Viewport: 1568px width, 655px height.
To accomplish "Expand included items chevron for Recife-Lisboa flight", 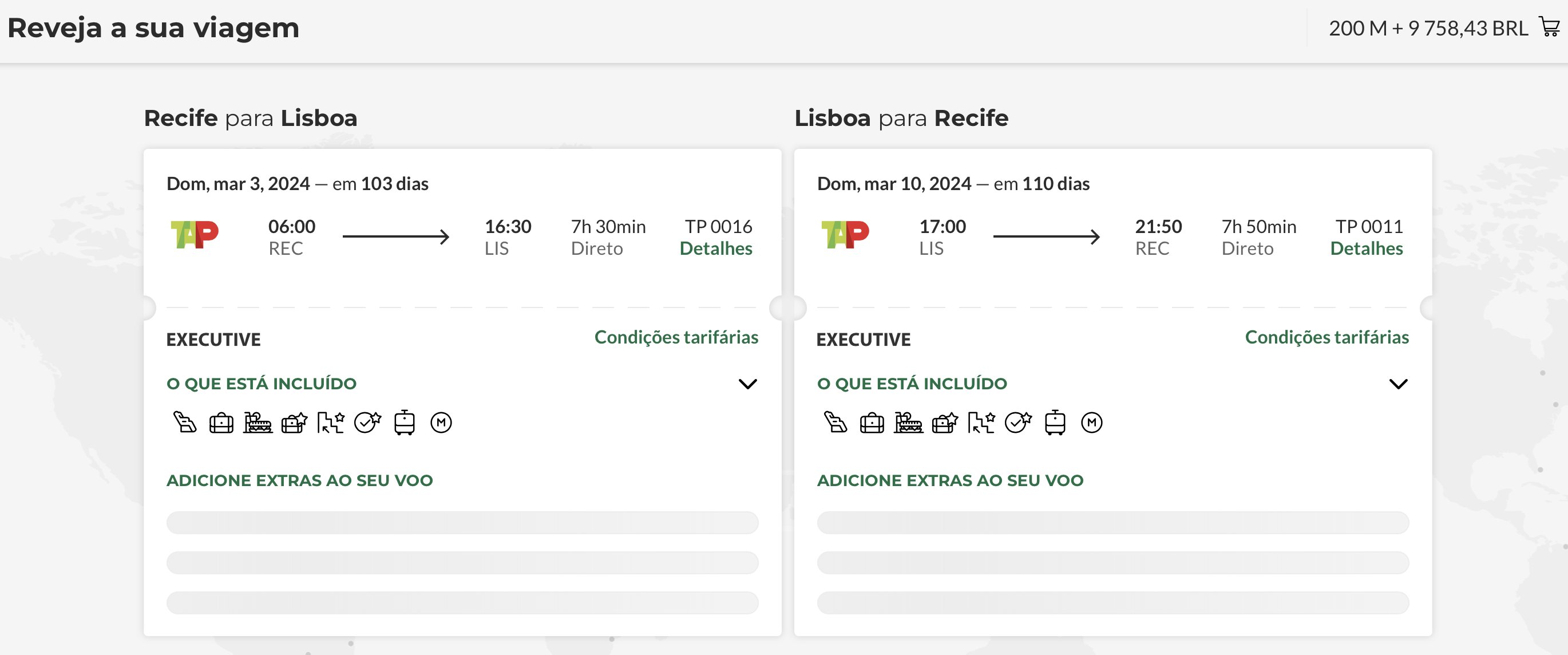I will 747,384.
